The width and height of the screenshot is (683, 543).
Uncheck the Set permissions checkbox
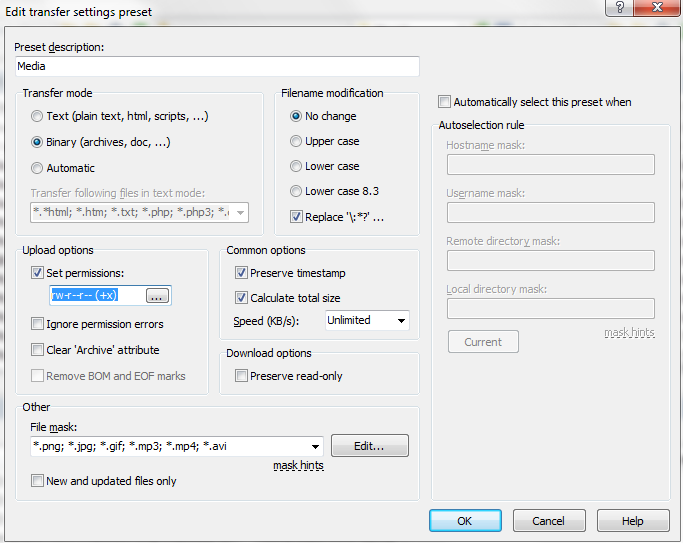coord(38,272)
